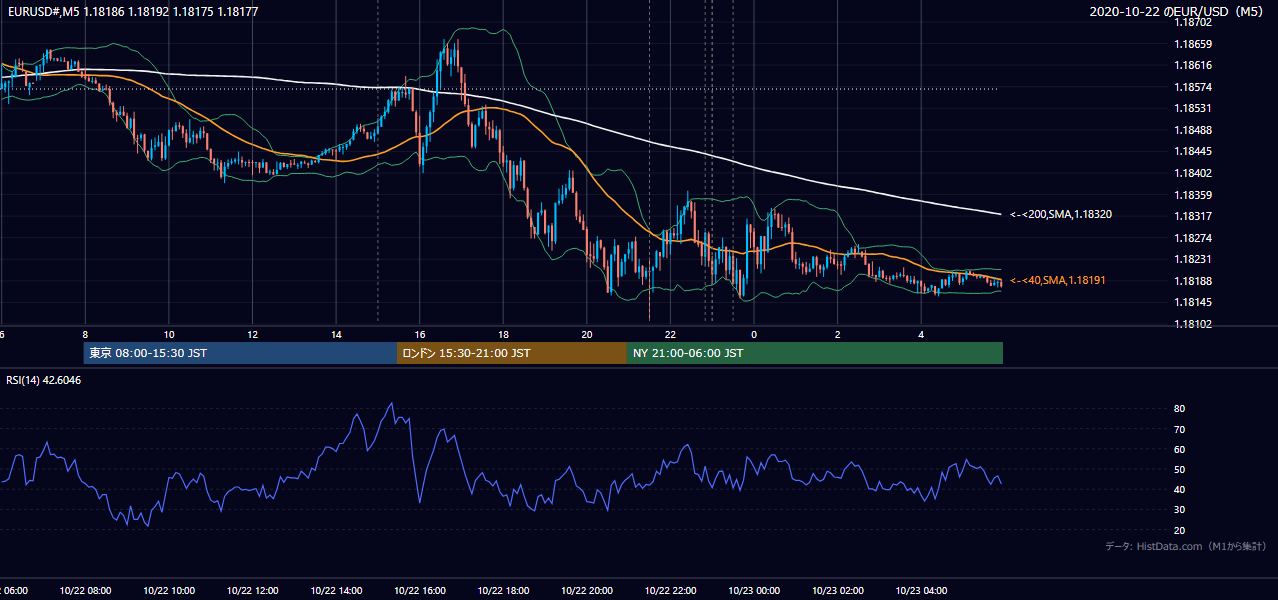Viewport: 1278px width, 600px height.
Task: Click the 10/22 18:00 date label
Action: tap(503, 590)
